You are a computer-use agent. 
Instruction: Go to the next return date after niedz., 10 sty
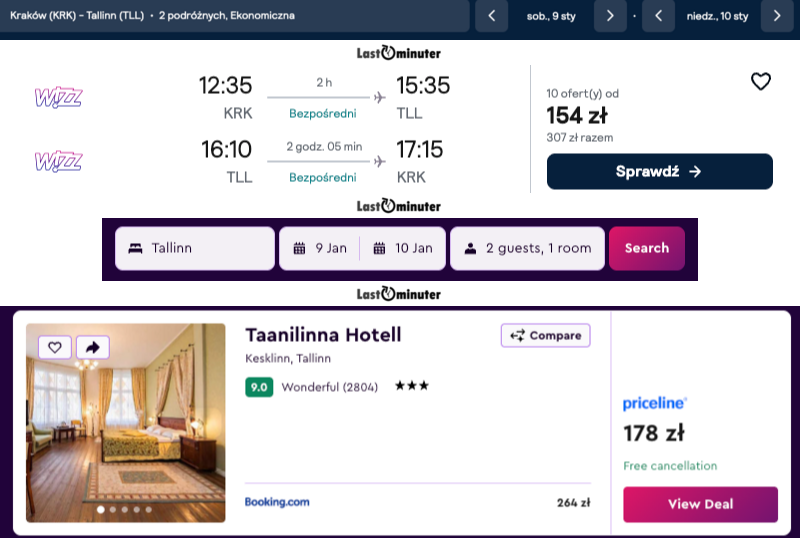[777, 16]
